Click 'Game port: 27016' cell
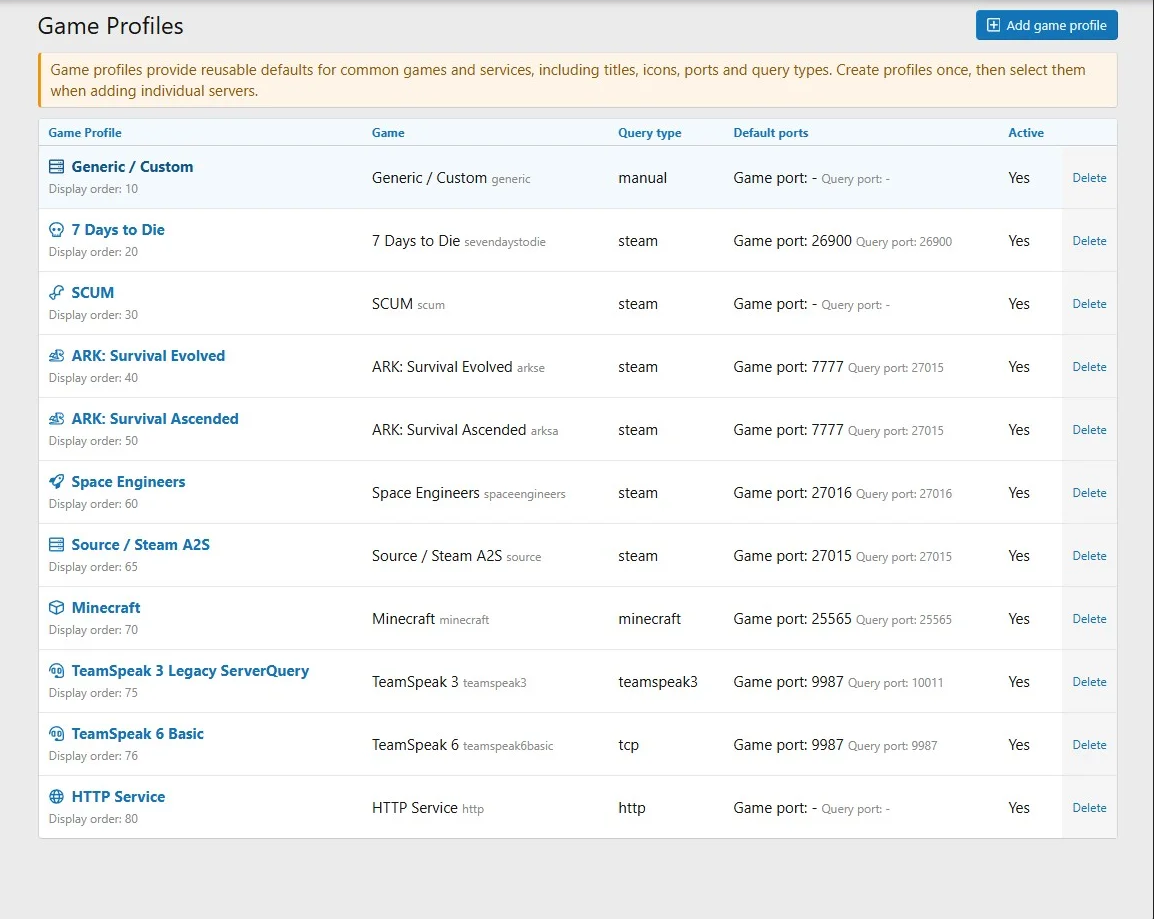Image resolution: width=1154 pixels, height=919 pixels. [792, 493]
